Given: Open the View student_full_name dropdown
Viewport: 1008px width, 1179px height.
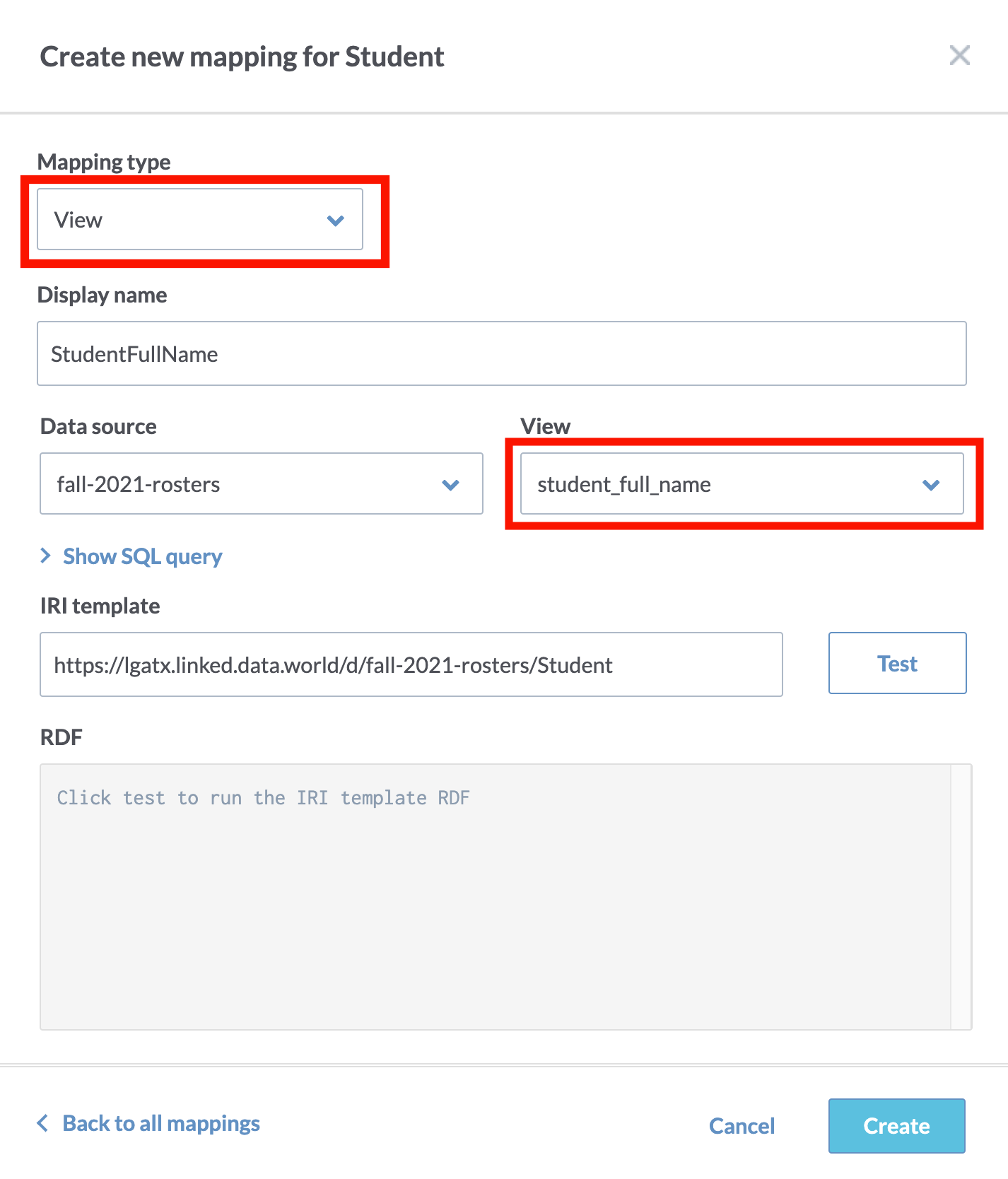Looking at the screenshot, I should [742, 483].
